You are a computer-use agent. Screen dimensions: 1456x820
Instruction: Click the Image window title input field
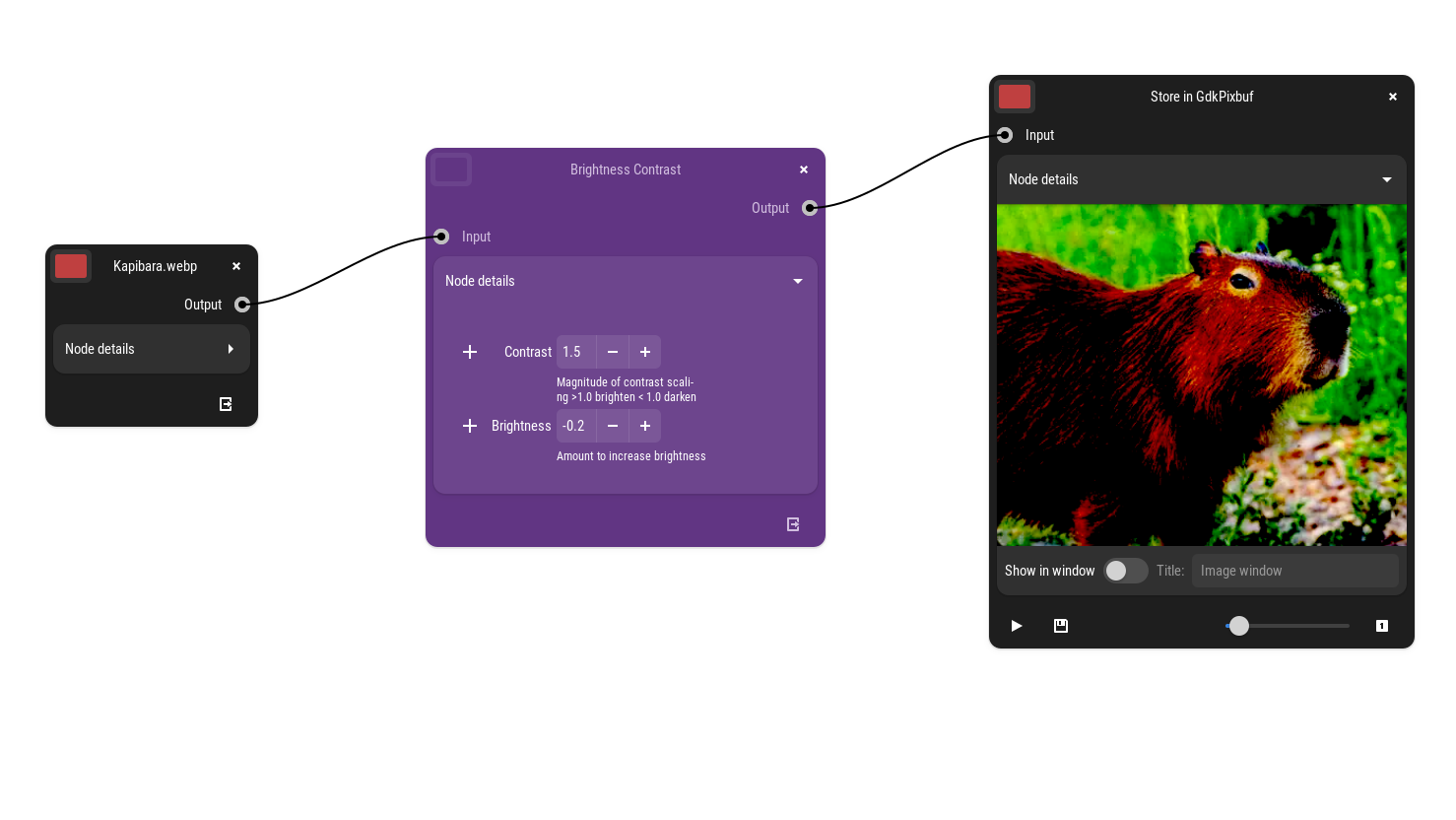pos(1294,571)
